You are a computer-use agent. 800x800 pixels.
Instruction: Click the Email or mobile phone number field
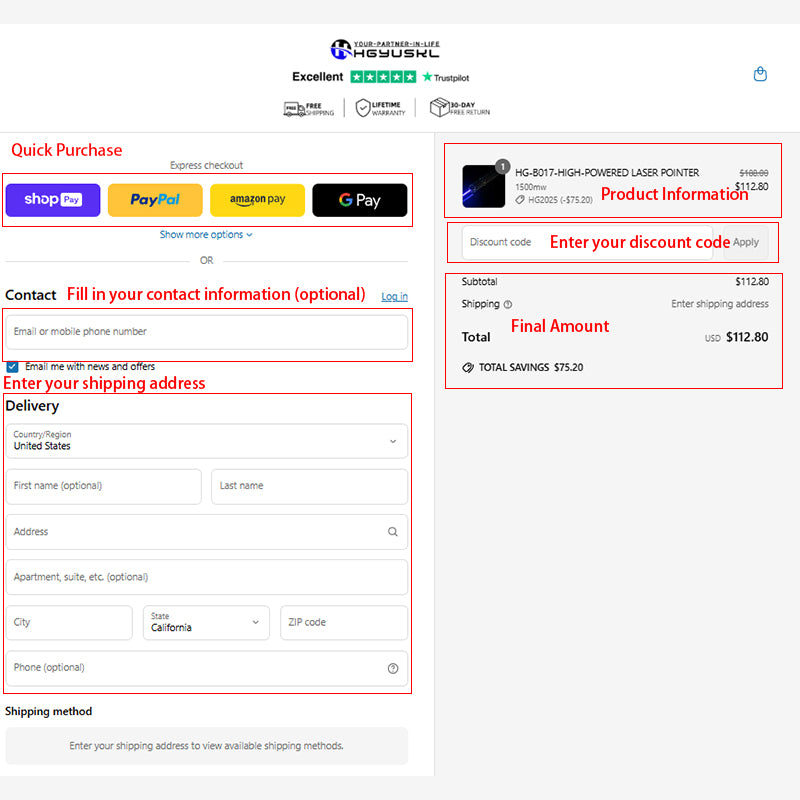point(207,332)
